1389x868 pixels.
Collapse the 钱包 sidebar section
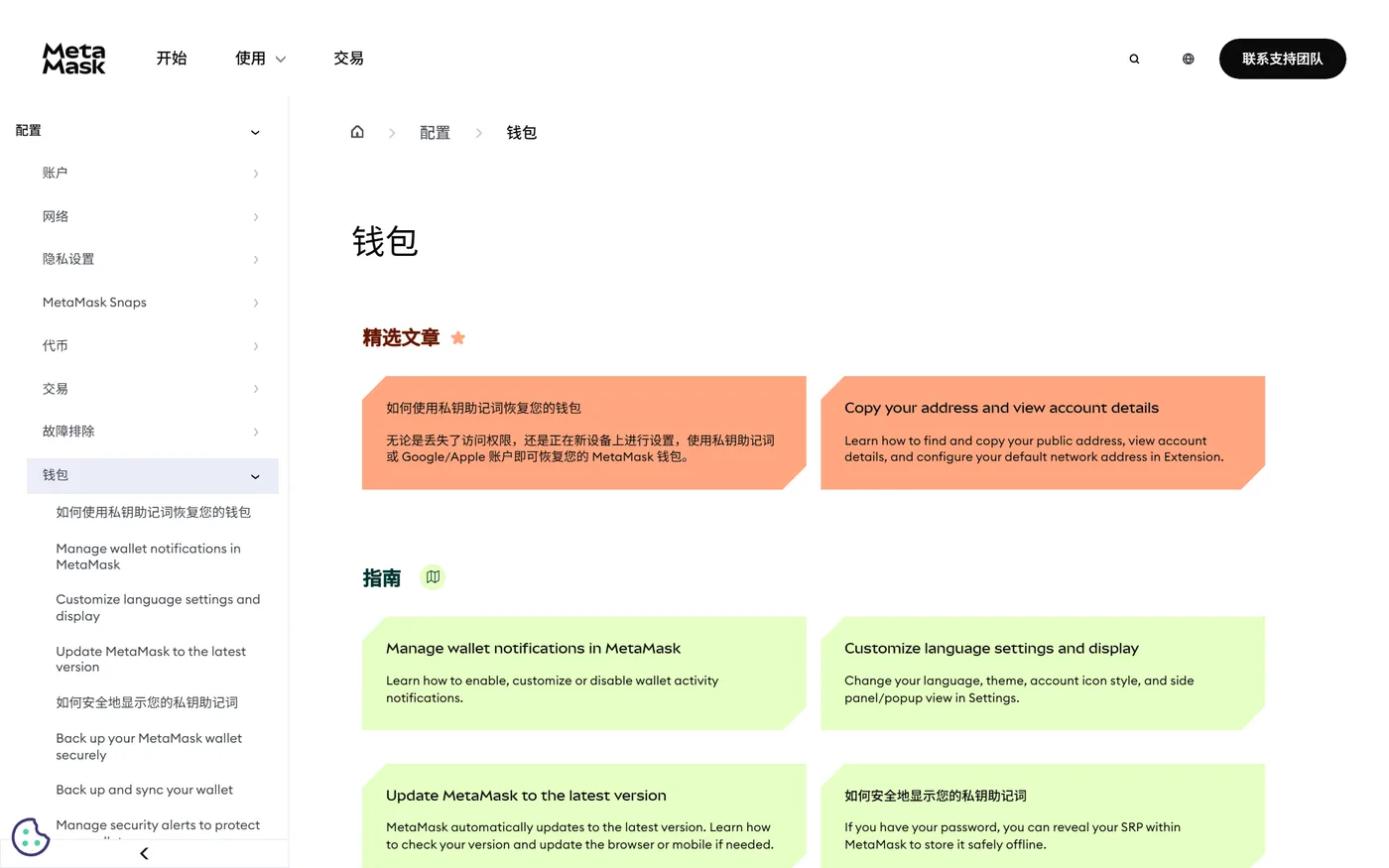pyautogui.click(x=152, y=475)
